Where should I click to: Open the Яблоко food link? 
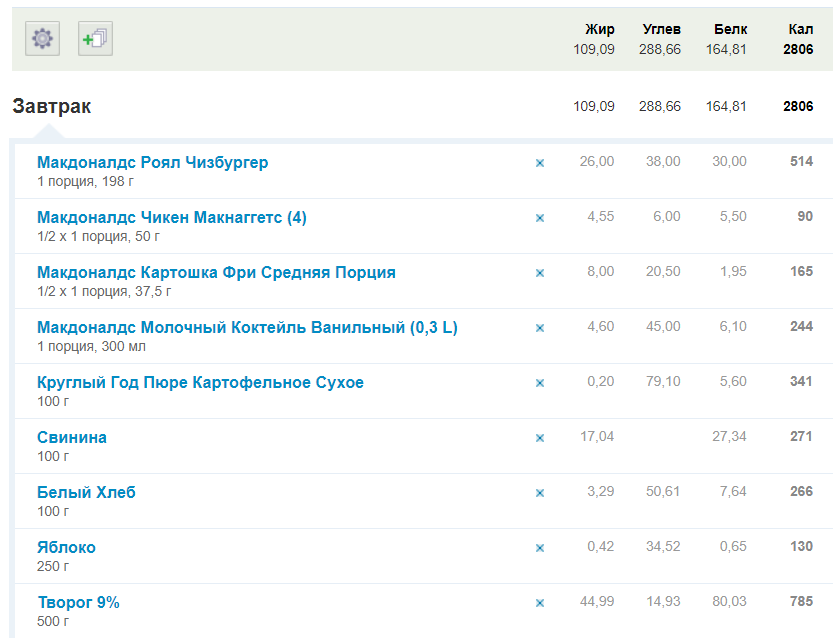pos(66,547)
